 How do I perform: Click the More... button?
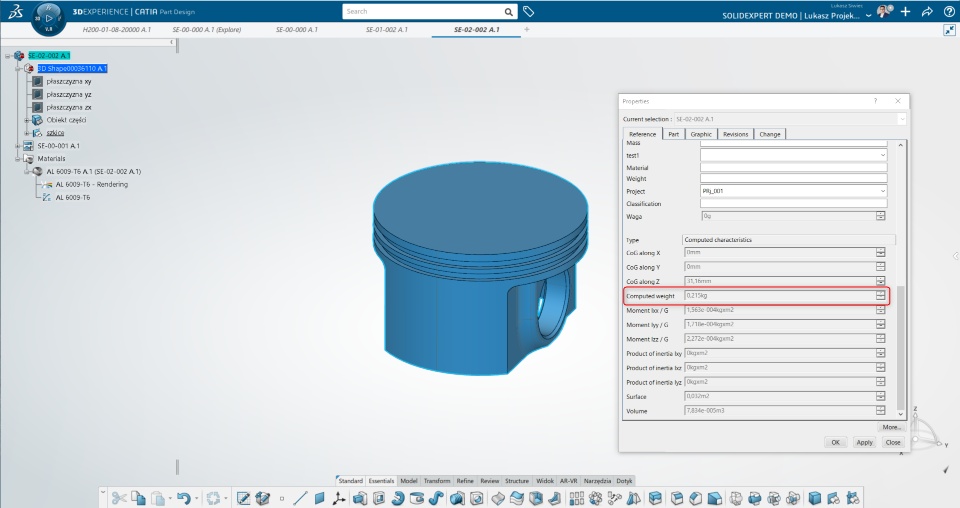(x=891, y=427)
